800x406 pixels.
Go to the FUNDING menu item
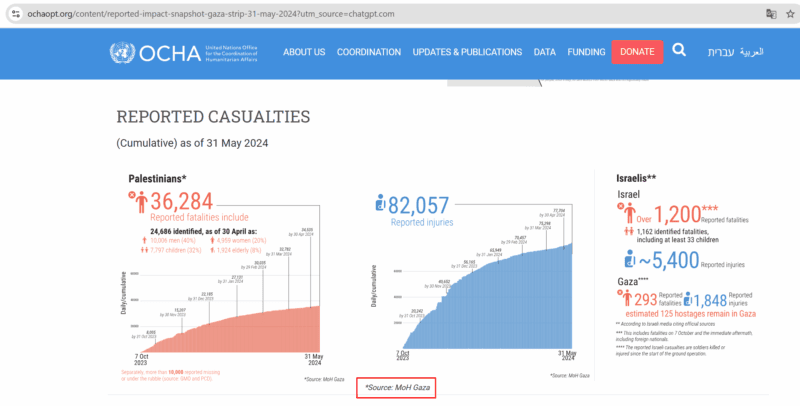click(586, 52)
